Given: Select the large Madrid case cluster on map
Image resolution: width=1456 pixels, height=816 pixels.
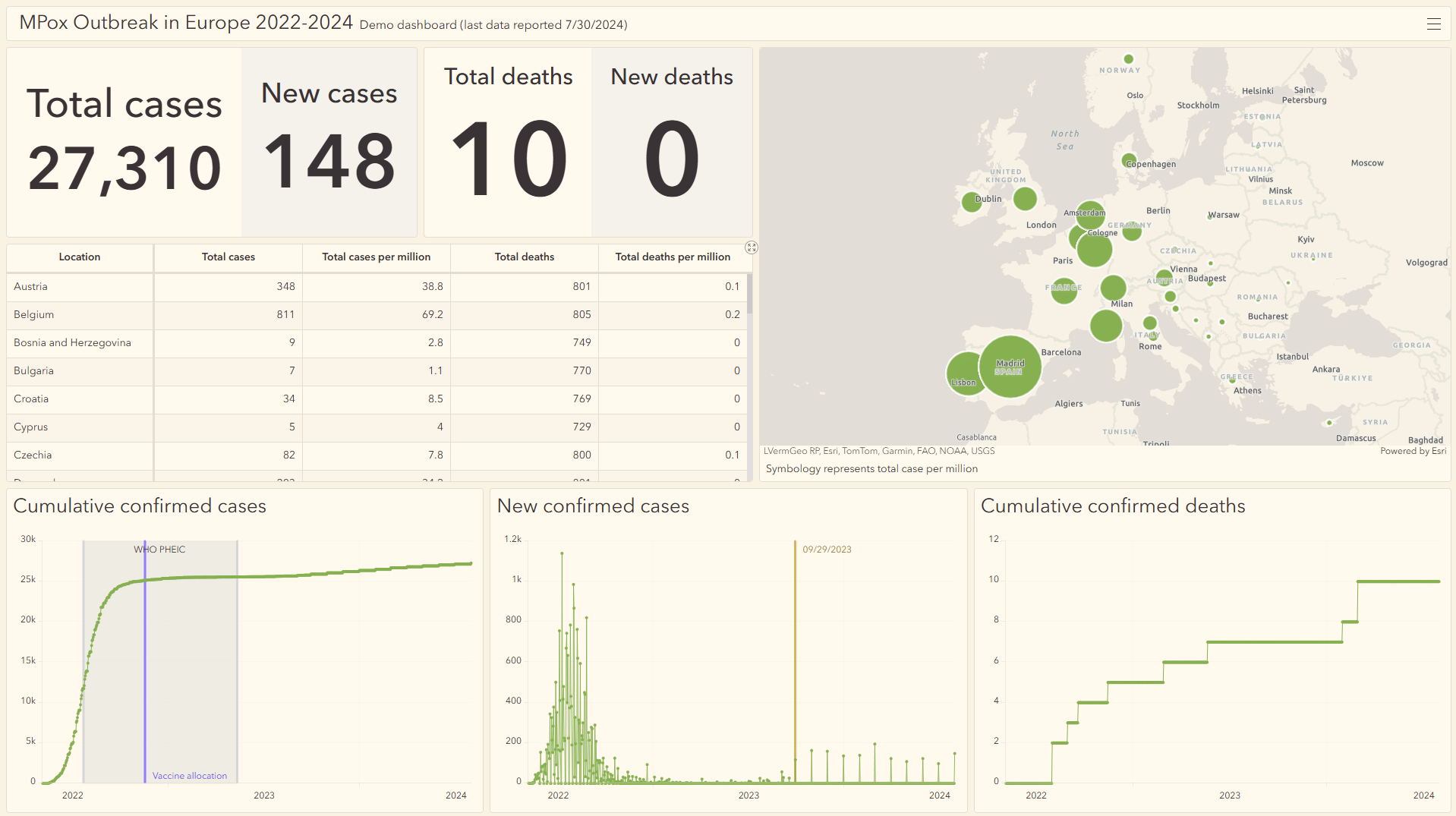Looking at the screenshot, I should [x=1010, y=367].
